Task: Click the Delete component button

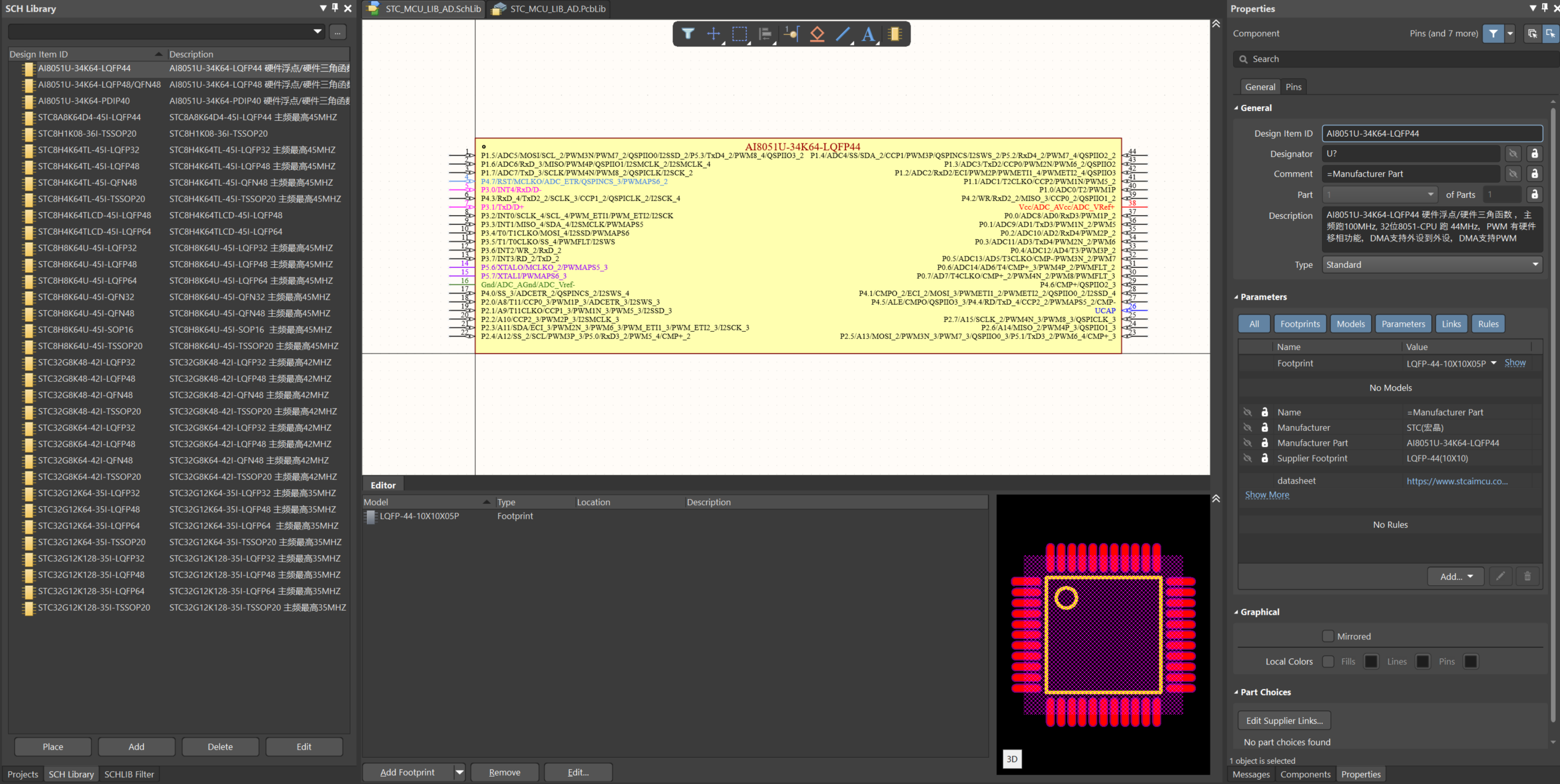Action: coord(220,747)
